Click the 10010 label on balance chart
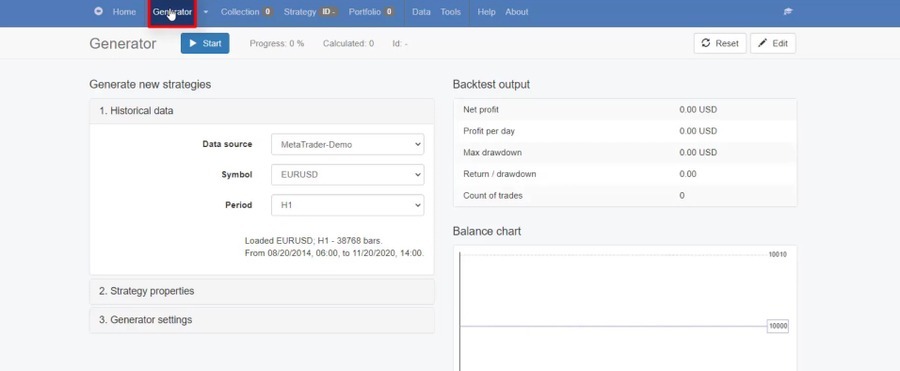Viewport: 900px width, 371px height. click(778, 254)
